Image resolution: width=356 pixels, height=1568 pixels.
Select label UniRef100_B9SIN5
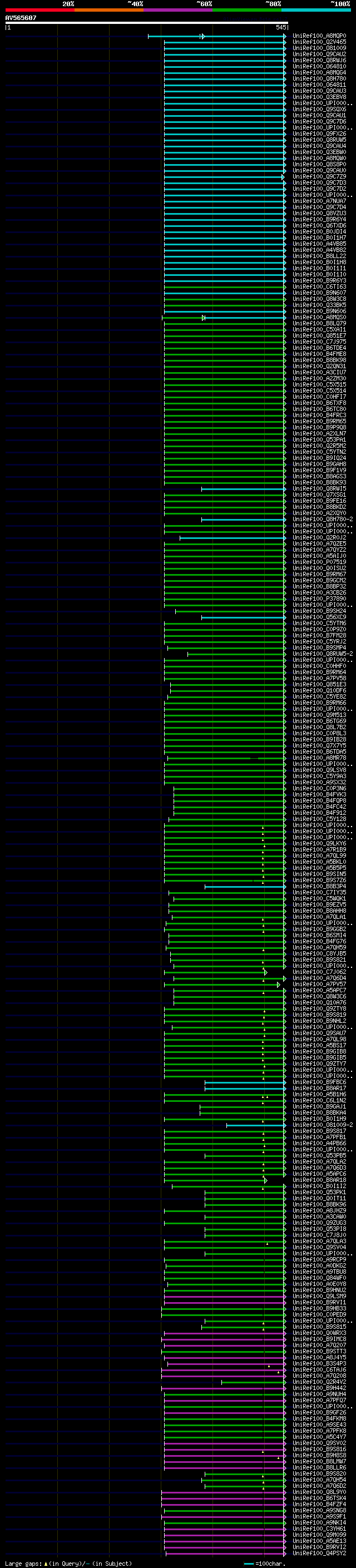(x=319, y=874)
